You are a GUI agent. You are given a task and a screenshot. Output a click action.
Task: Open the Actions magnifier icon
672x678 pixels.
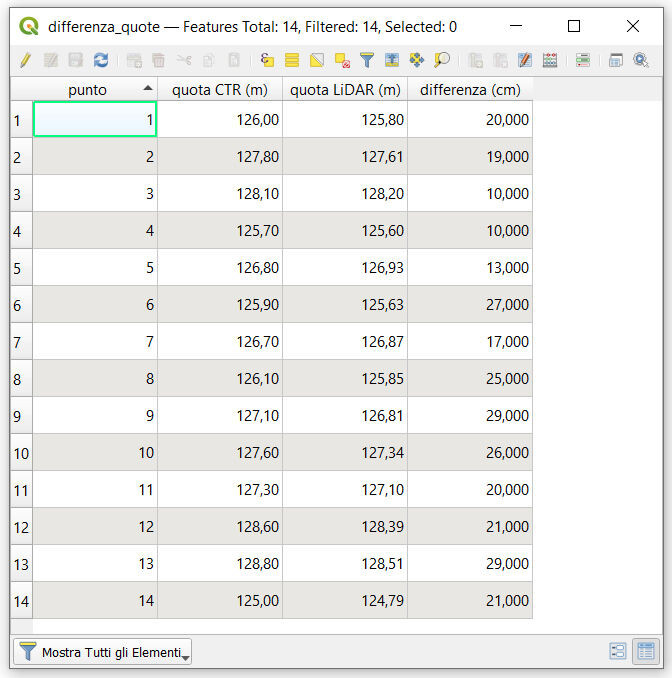(x=641, y=60)
